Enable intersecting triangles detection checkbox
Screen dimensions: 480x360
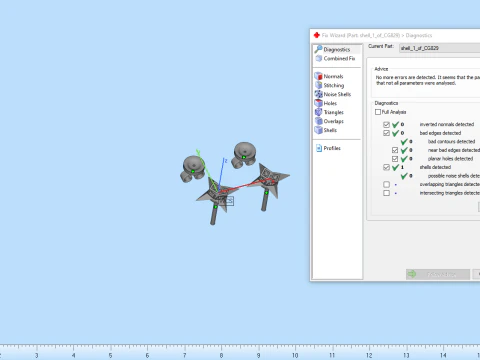coord(386,193)
